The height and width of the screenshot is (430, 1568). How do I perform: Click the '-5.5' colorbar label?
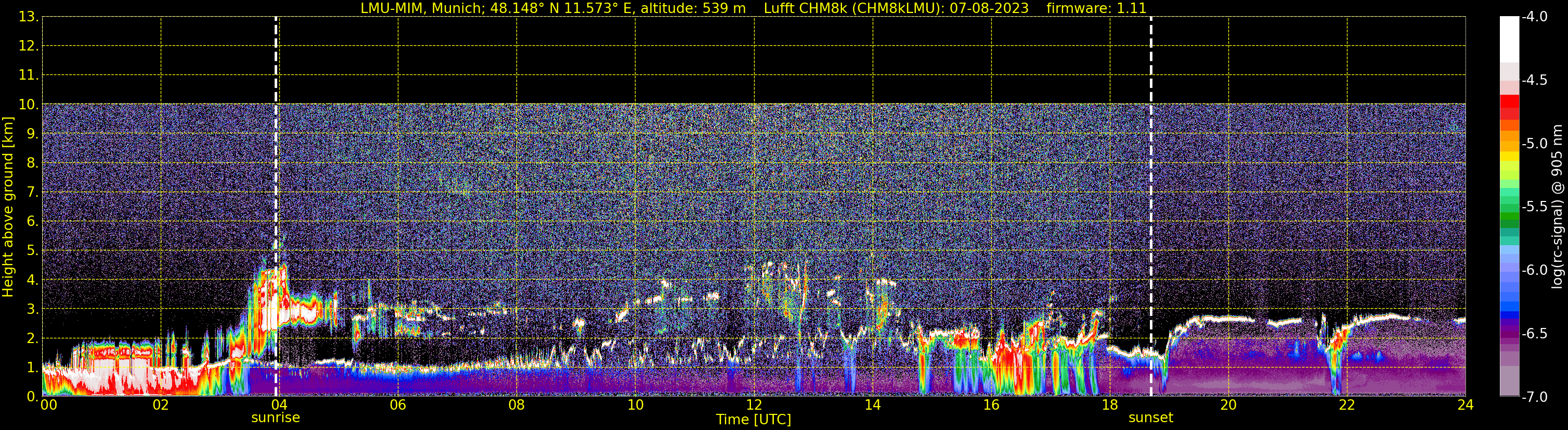point(1535,207)
